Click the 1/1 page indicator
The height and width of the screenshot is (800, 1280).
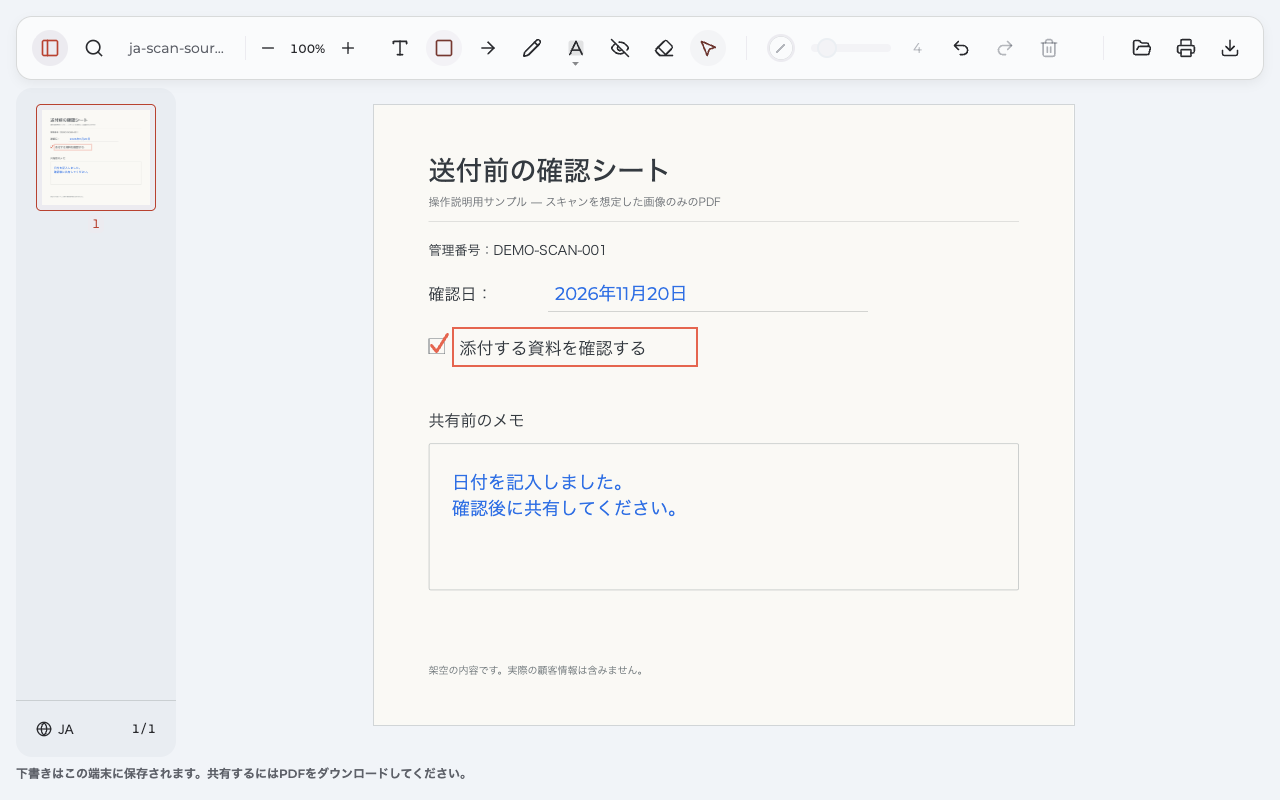[x=144, y=729]
